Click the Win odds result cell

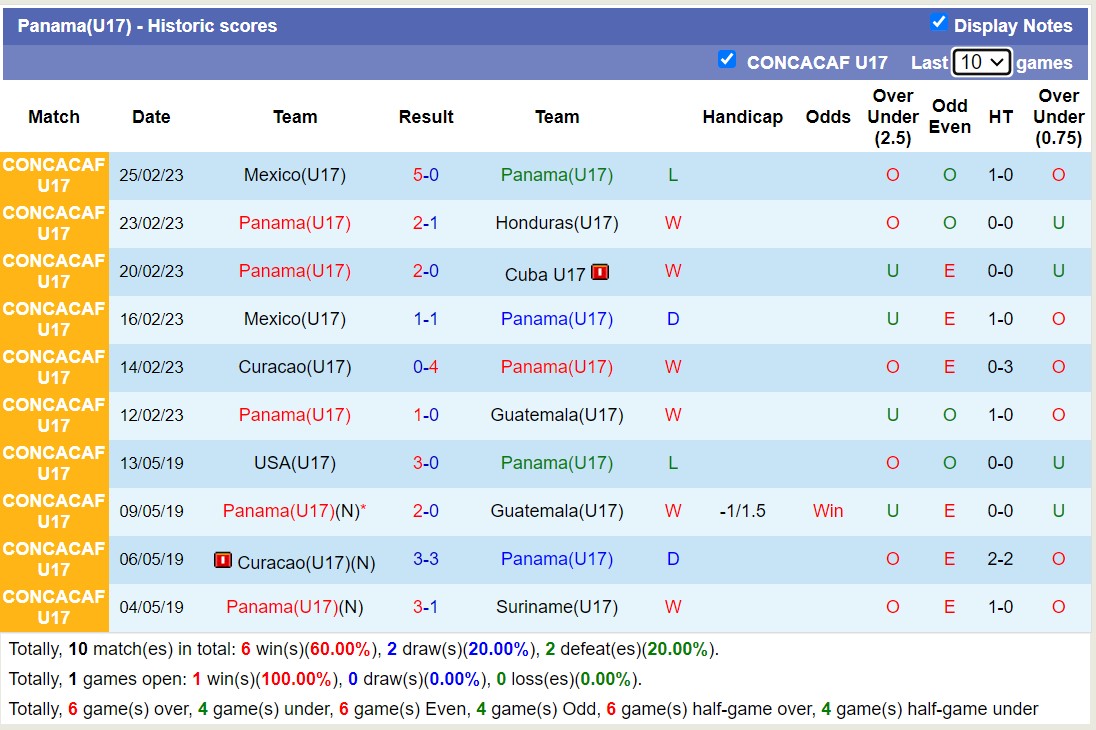tap(828, 511)
